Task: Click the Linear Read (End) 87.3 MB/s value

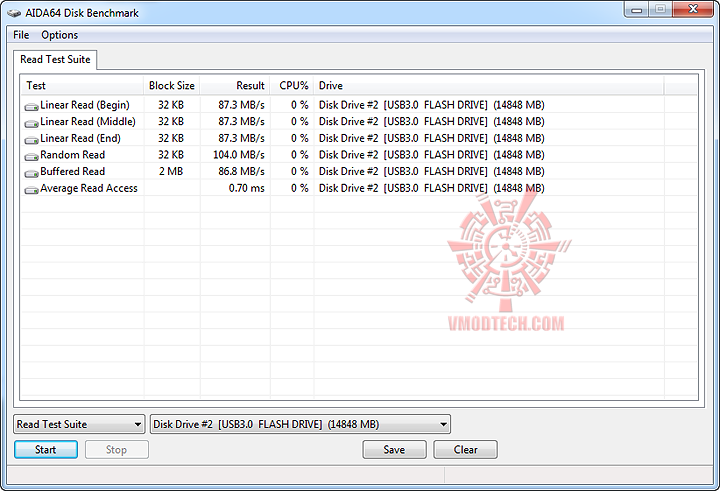Action: (242, 138)
